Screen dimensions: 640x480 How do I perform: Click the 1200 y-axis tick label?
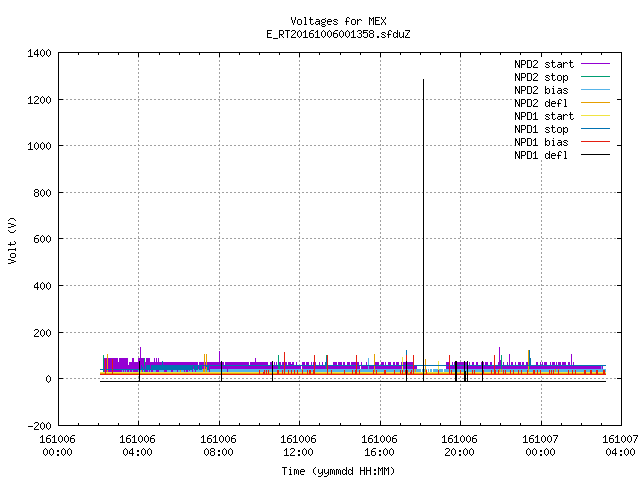(x=39, y=100)
